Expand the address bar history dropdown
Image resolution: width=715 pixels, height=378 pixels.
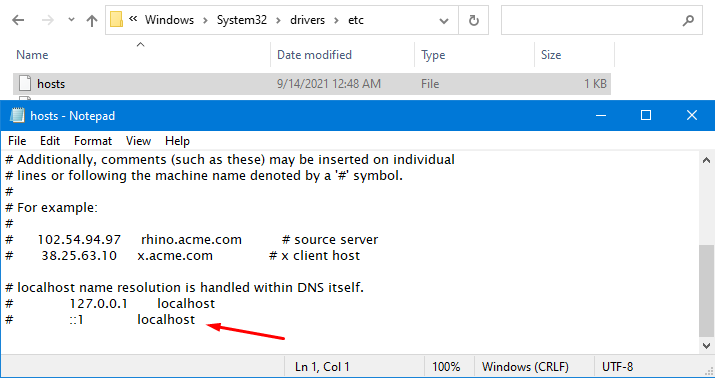click(443, 21)
